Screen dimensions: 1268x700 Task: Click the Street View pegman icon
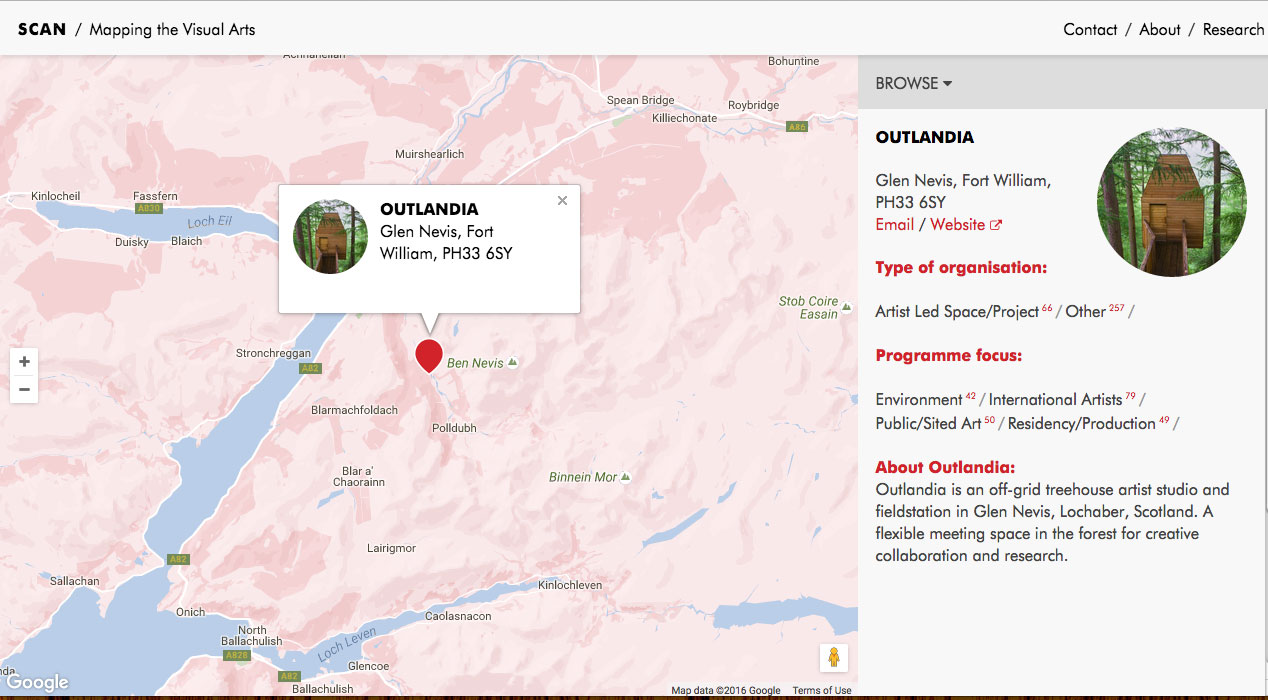[832, 657]
